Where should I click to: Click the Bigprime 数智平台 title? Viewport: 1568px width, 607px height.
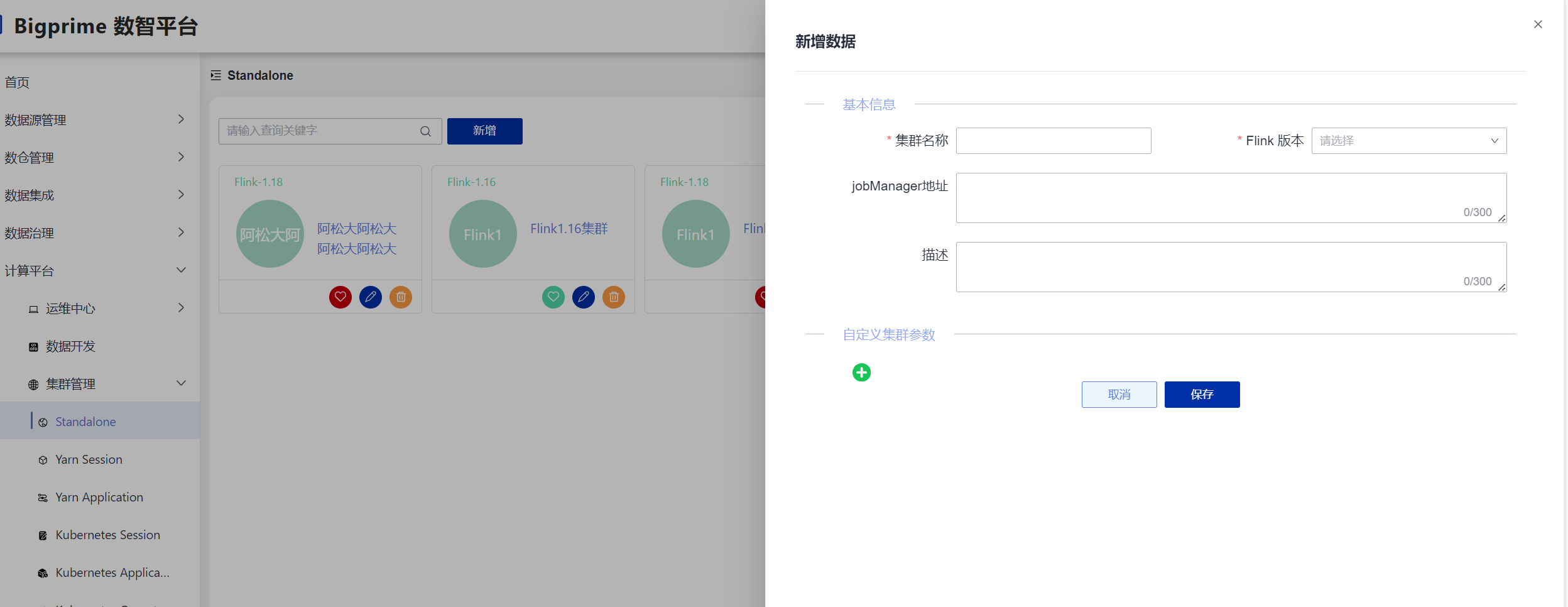tap(106, 26)
